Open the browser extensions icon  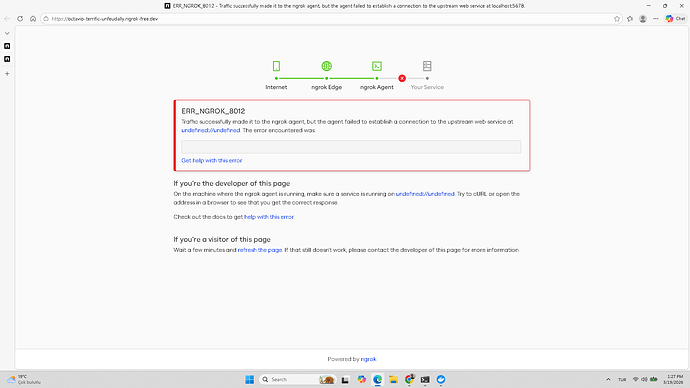click(x=630, y=19)
